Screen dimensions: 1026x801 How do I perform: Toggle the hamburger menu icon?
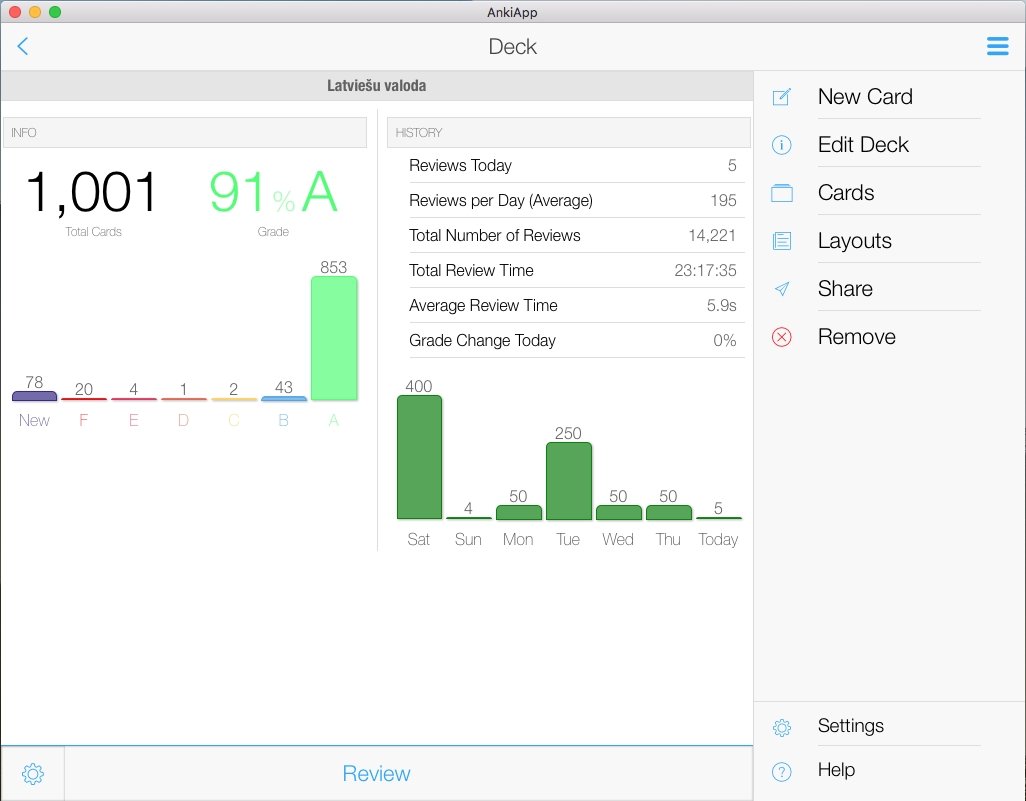point(997,46)
